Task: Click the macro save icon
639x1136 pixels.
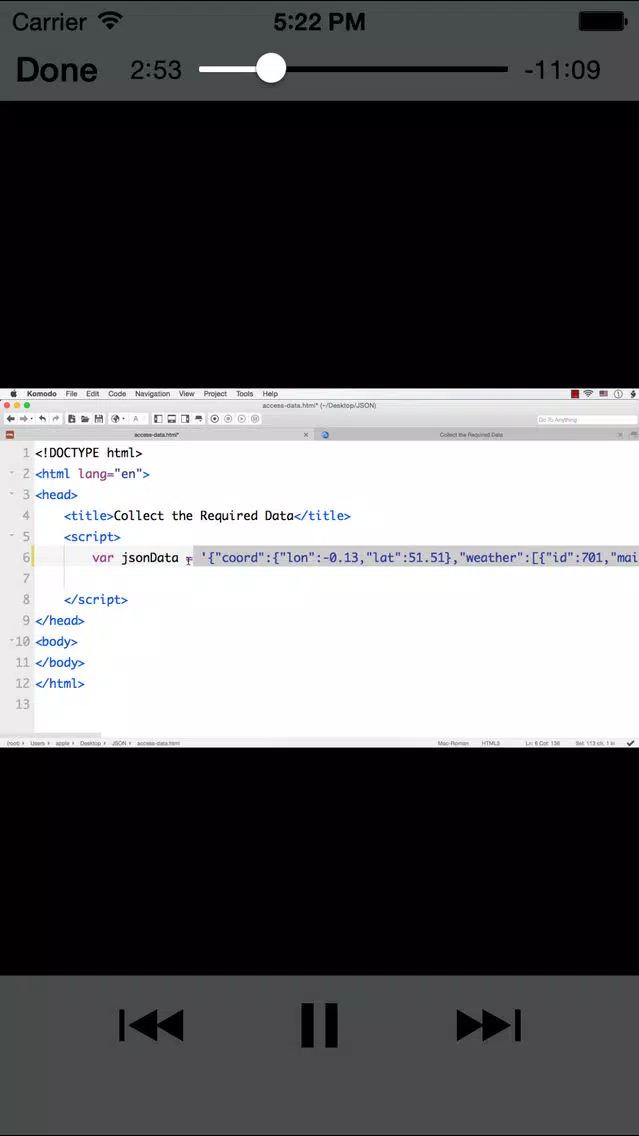Action: [255, 419]
